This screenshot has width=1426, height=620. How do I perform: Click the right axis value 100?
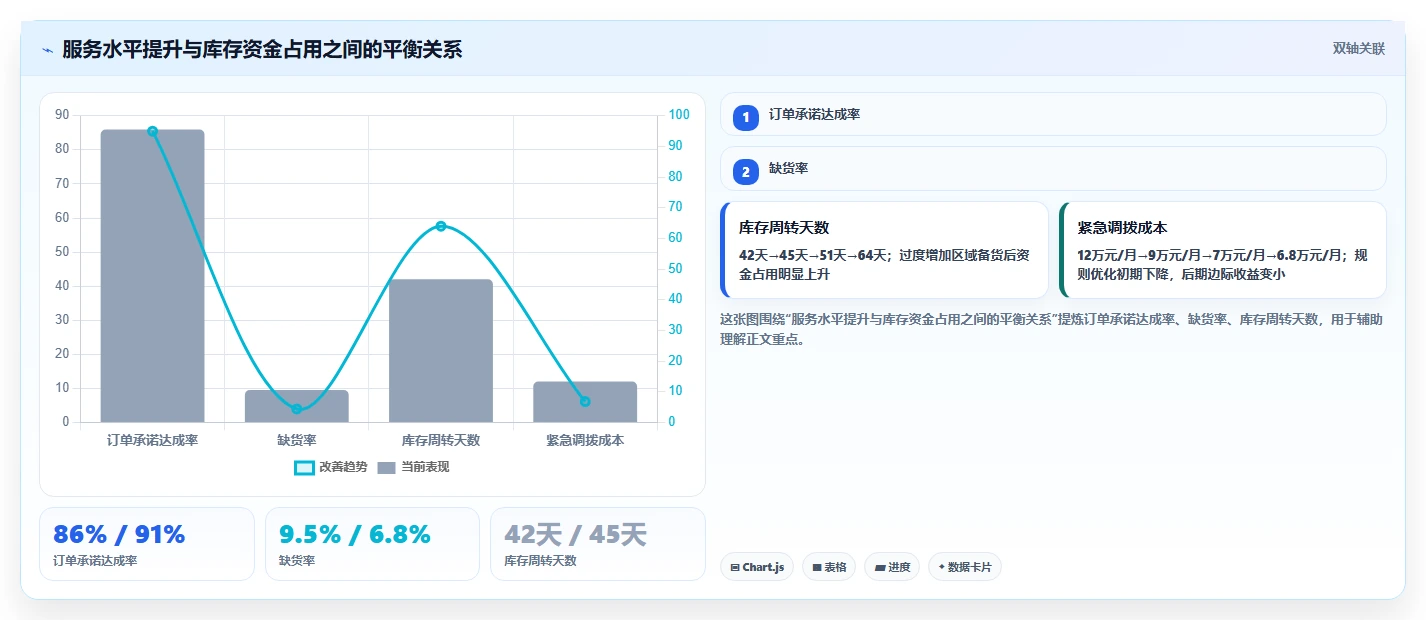[x=679, y=115]
